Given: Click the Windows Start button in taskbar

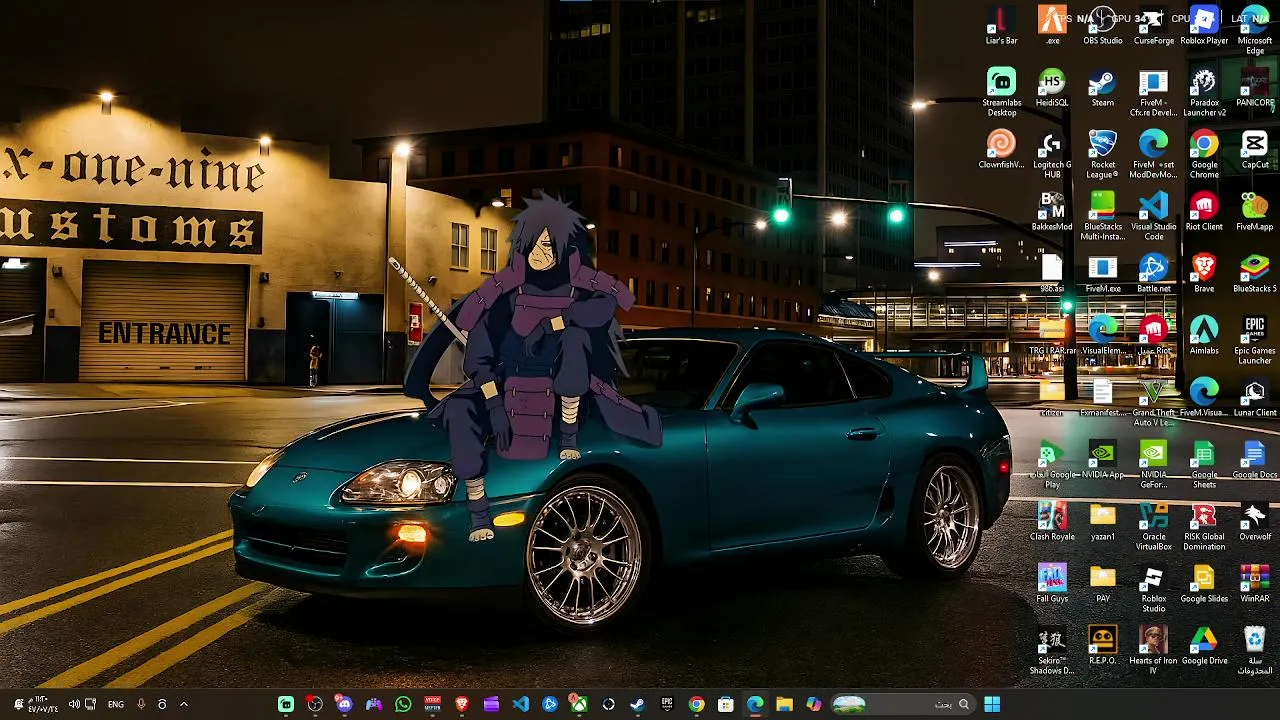Looking at the screenshot, I should [x=992, y=704].
